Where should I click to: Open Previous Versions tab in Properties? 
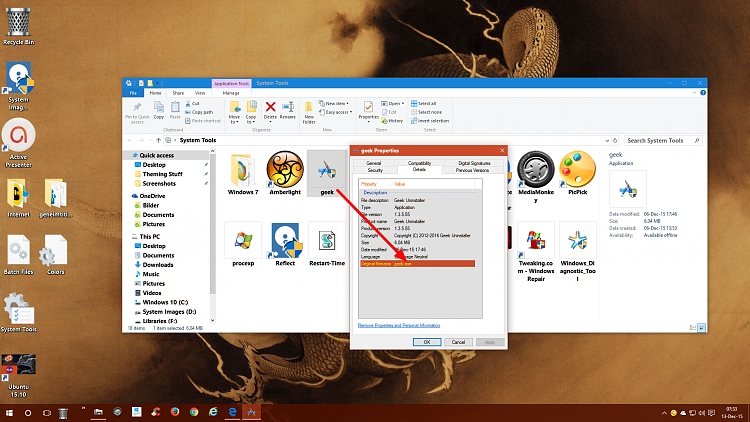(x=472, y=170)
